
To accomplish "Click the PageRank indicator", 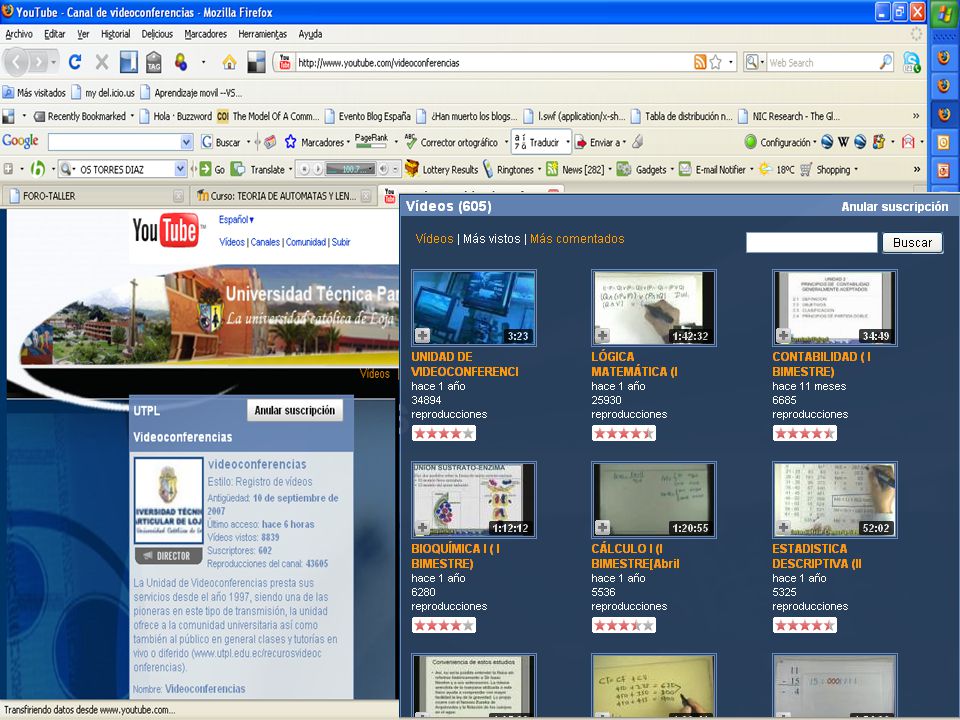I will pos(372,141).
